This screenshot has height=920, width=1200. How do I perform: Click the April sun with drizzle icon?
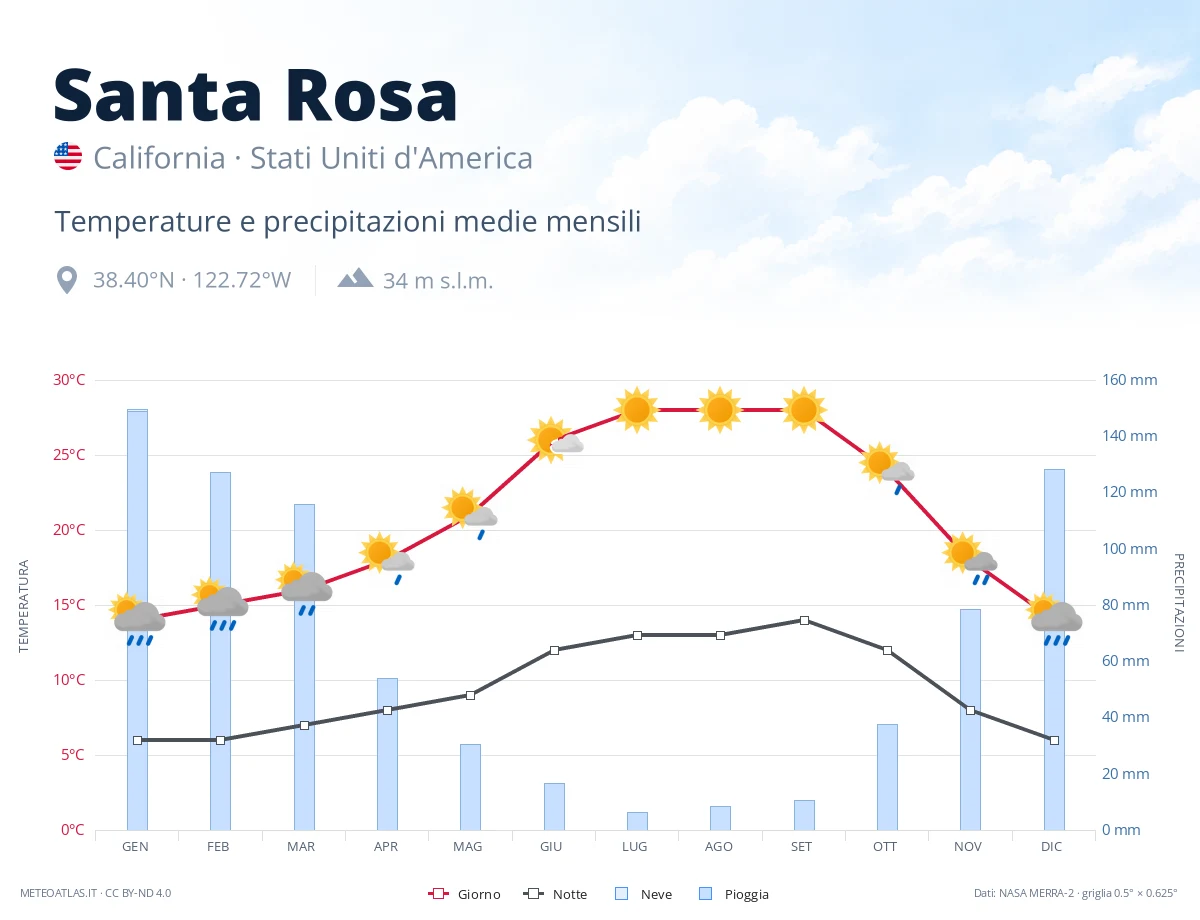[387, 557]
